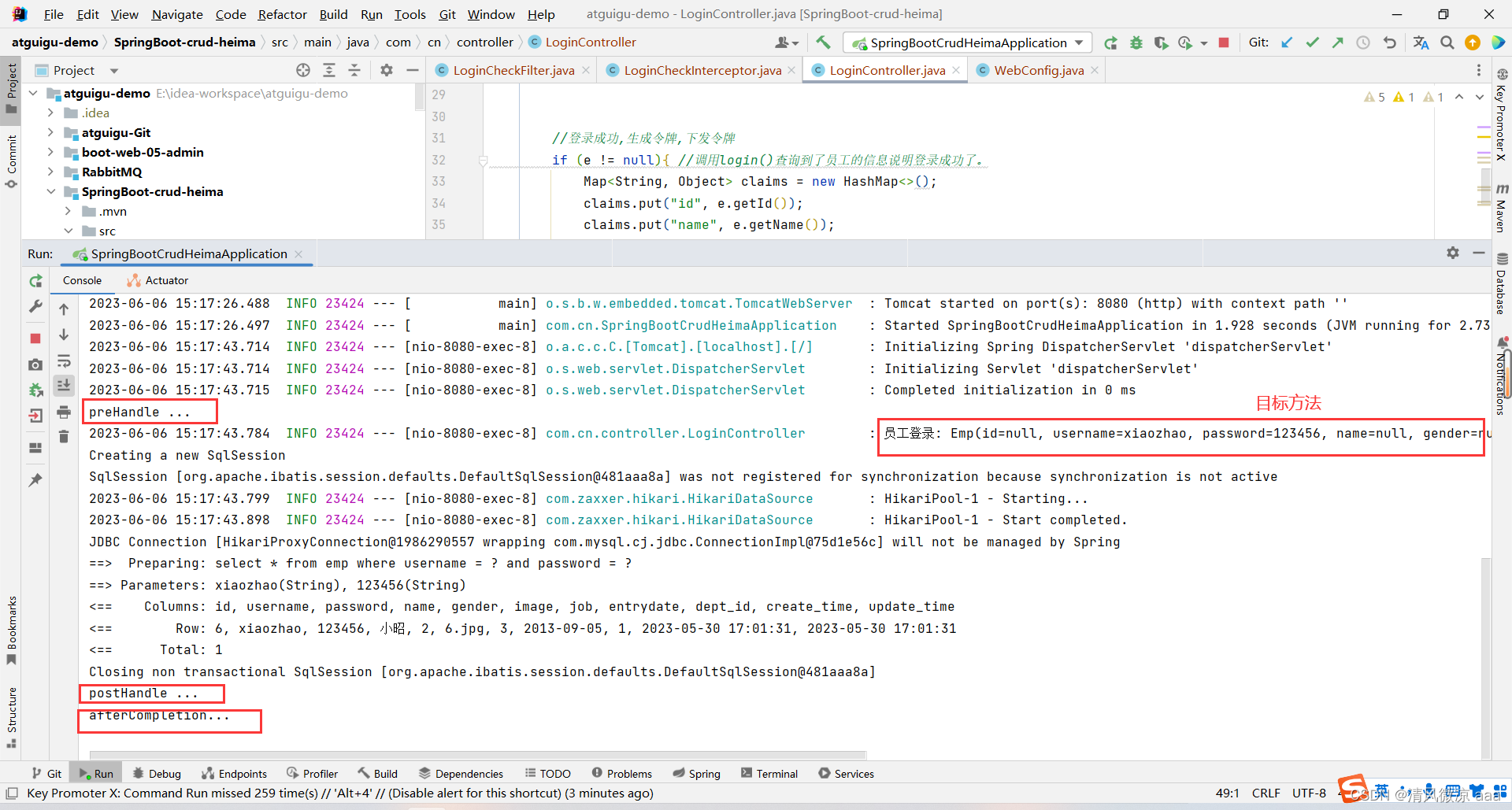Screen dimensions: 1512x810
Task: Select the Console tab
Action: pyautogui.click(x=82, y=280)
